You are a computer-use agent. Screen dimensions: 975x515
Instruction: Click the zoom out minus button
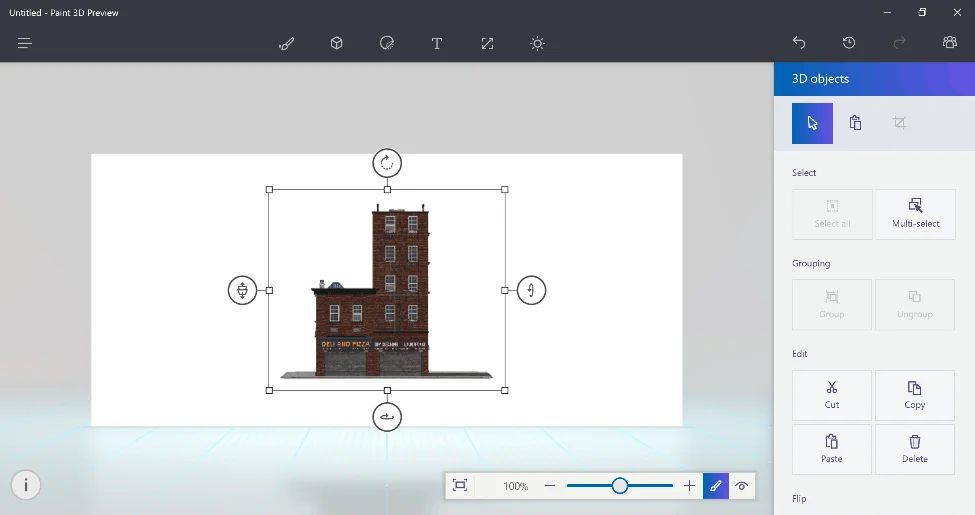pyautogui.click(x=550, y=486)
